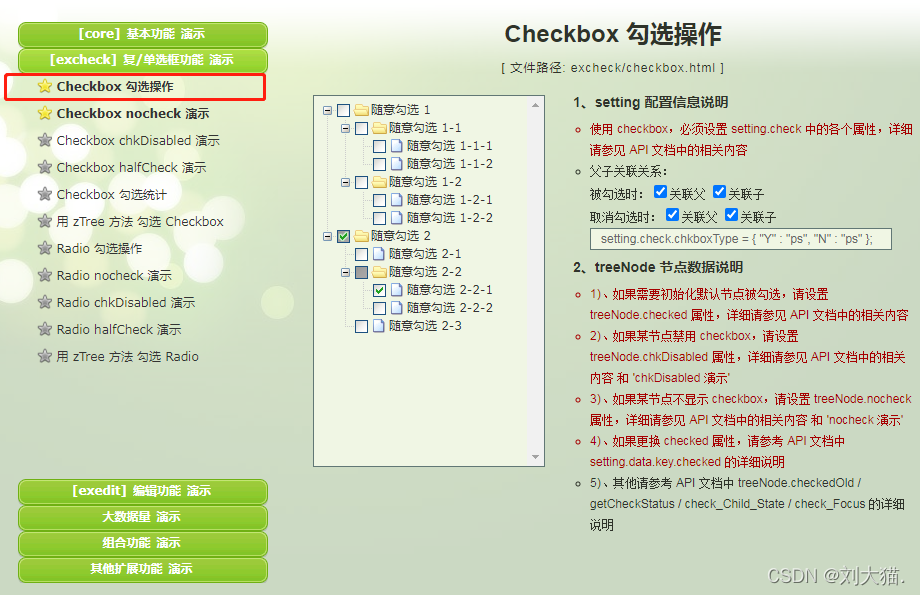
Task: Open Radio halfCheck 演示 demo link
Action: coord(119,329)
